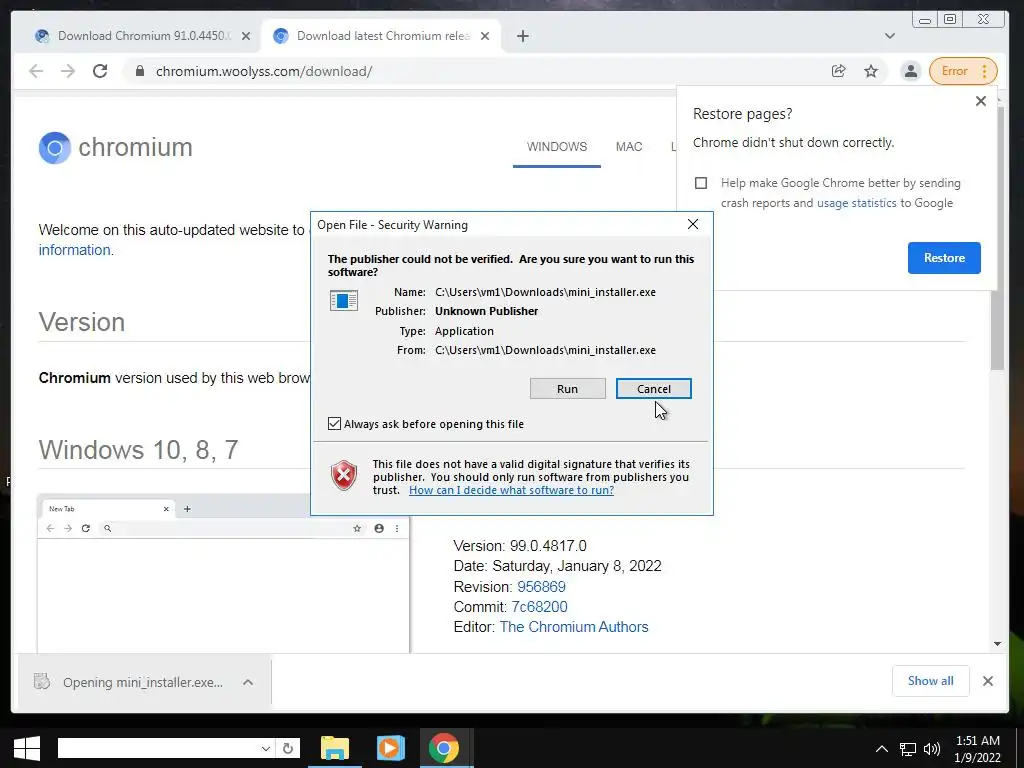Screen dimensions: 1024x768
Task: Click the Version heading text
Action: [x=82, y=322]
